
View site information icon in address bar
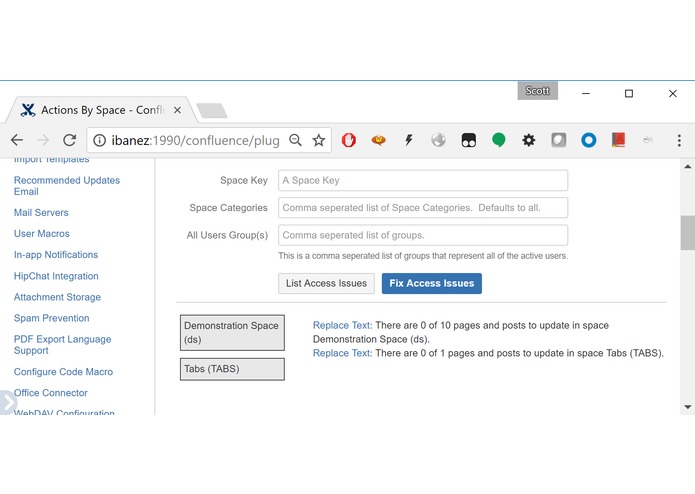(99, 140)
